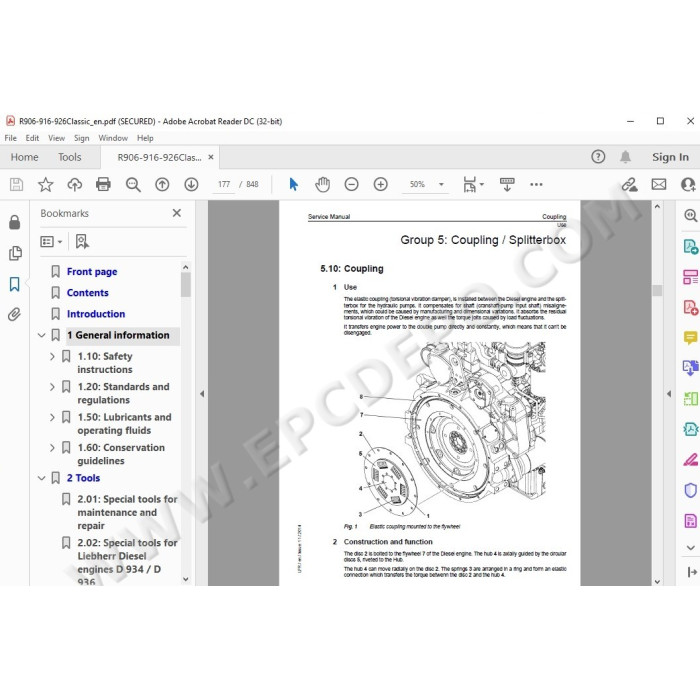
Task: Expand 1.60: Conservation guidelines bookmark
Action: [52, 447]
